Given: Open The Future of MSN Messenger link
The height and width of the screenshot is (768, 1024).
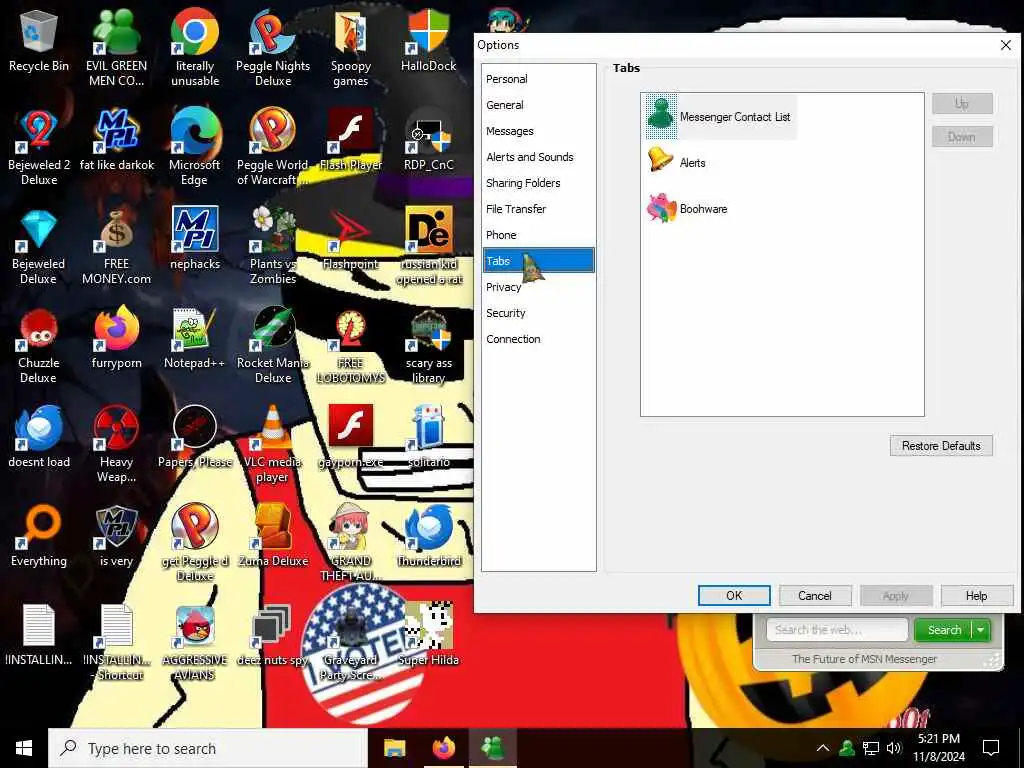Looking at the screenshot, I should pyautogui.click(x=864, y=659).
